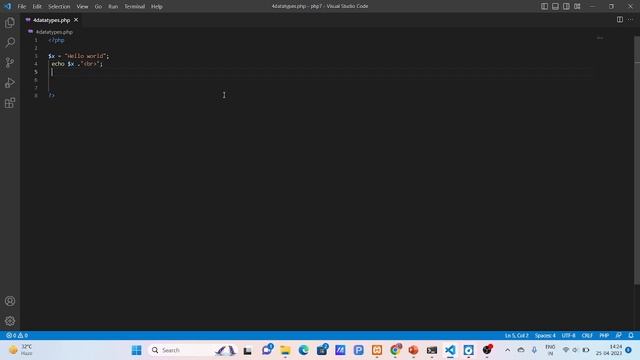The image size is (640, 360).
Task: Switch ENG IN input language
Action: (550, 350)
